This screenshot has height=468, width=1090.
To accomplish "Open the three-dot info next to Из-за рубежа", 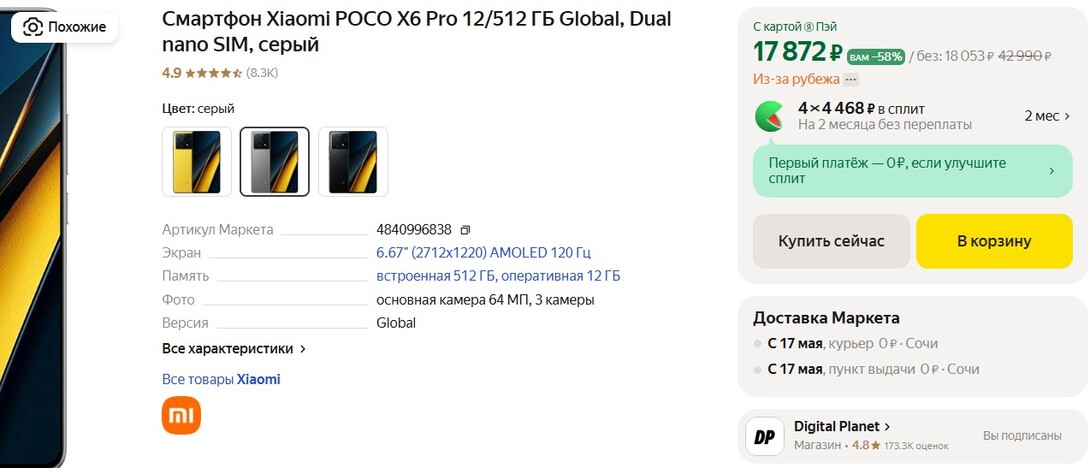I will [x=851, y=79].
